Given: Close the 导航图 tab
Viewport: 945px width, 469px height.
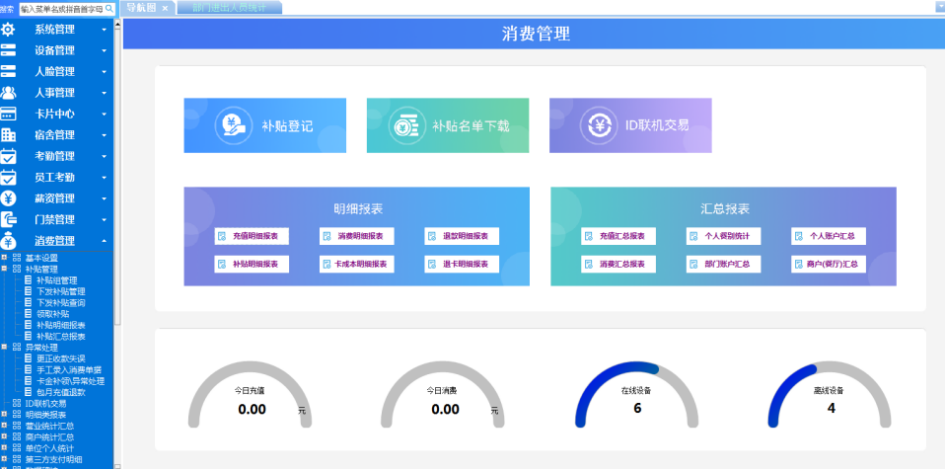Looking at the screenshot, I should pos(165,8).
